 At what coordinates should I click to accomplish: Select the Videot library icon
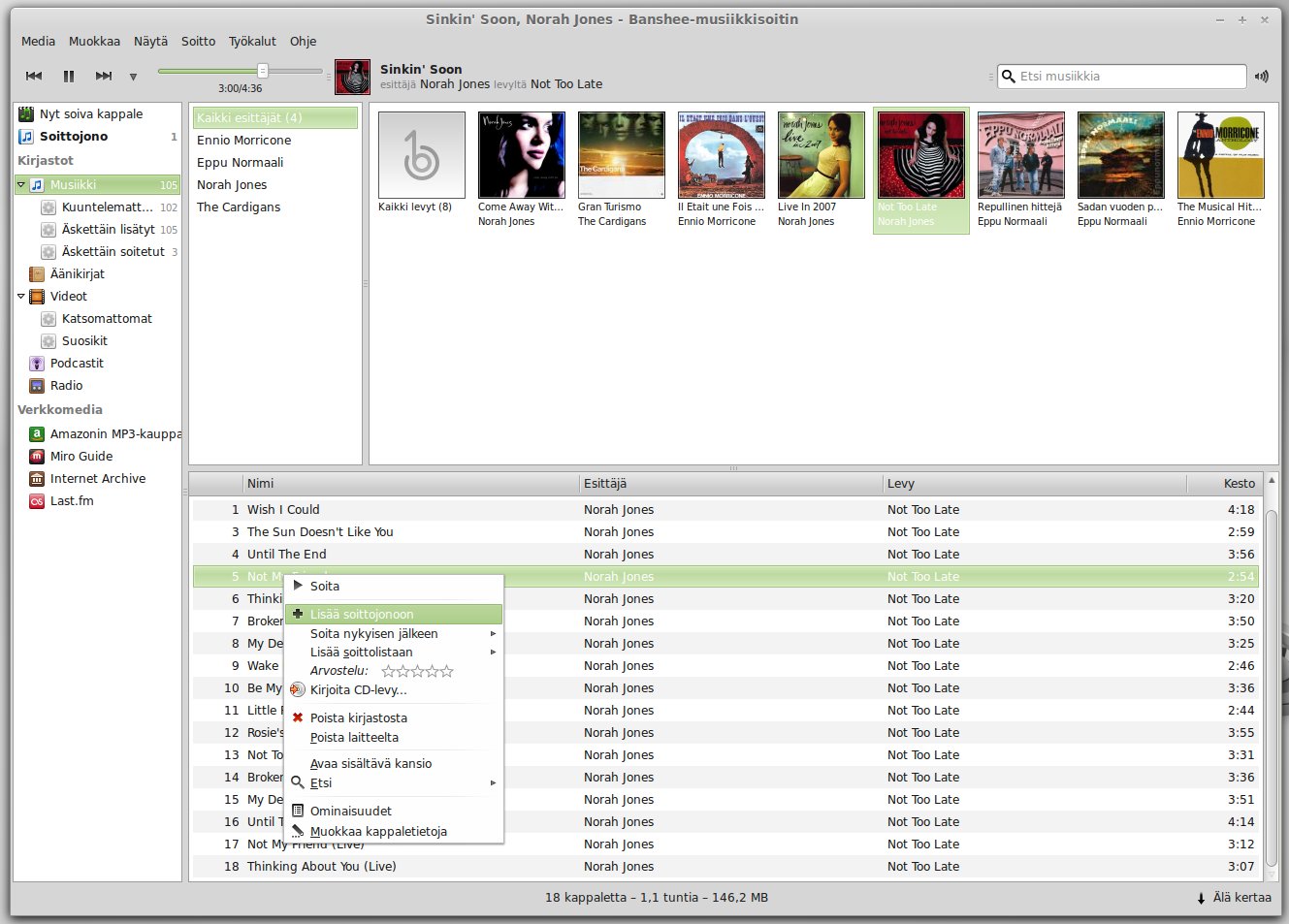pos(37,297)
